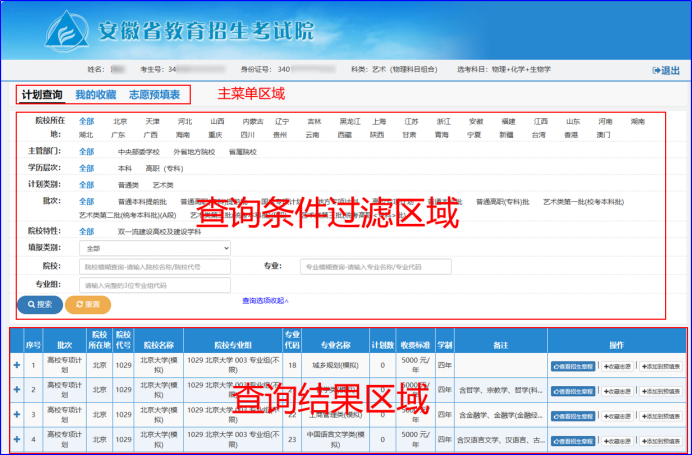Select 中央部委学校 under 主管部门
The width and height of the screenshot is (692, 455).
pos(138,152)
